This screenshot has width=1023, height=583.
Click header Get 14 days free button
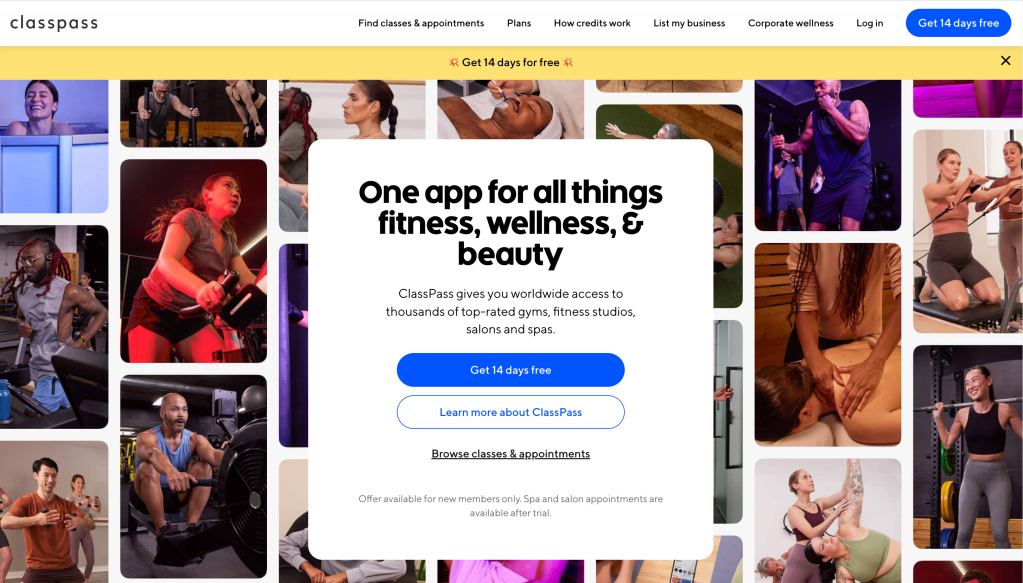pyautogui.click(x=958, y=23)
